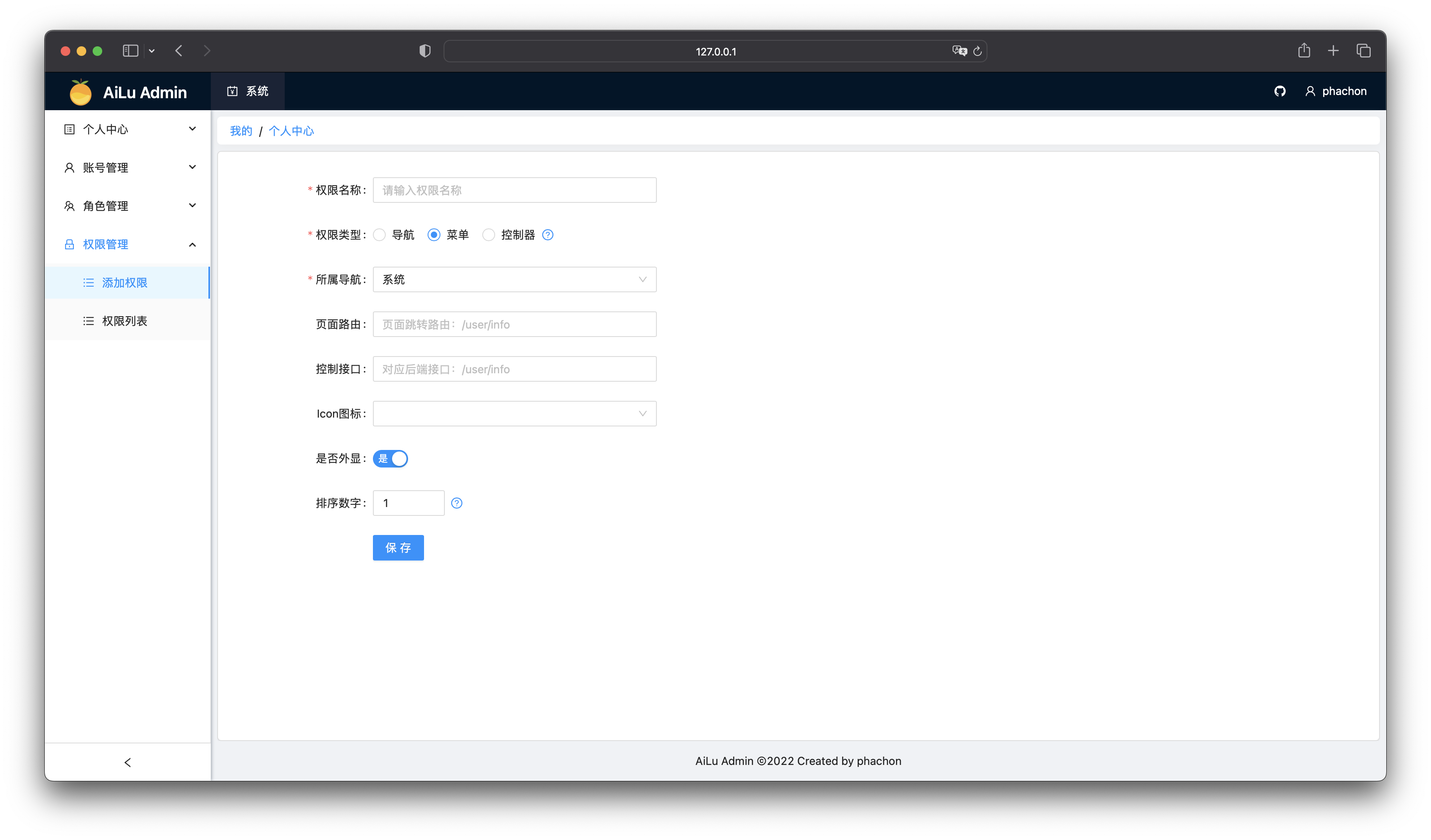Open the Icon图标 dropdown selector
1431x840 pixels.
[x=514, y=414]
